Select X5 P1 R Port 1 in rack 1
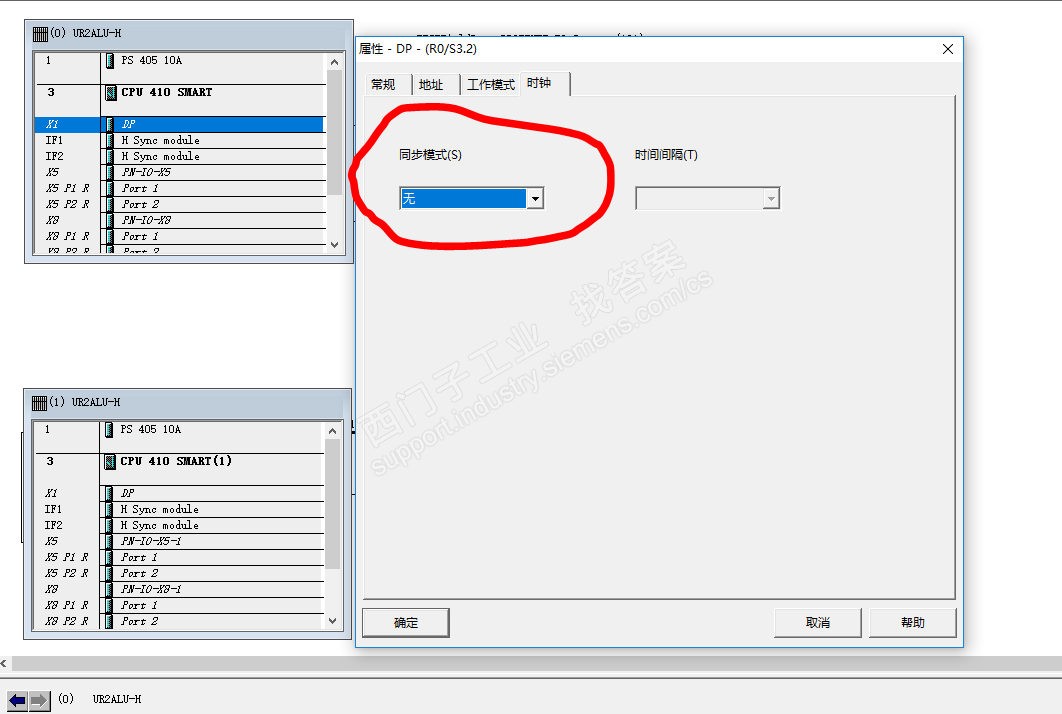This screenshot has width=1062, height=714. pyautogui.click(x=179, y=558)
